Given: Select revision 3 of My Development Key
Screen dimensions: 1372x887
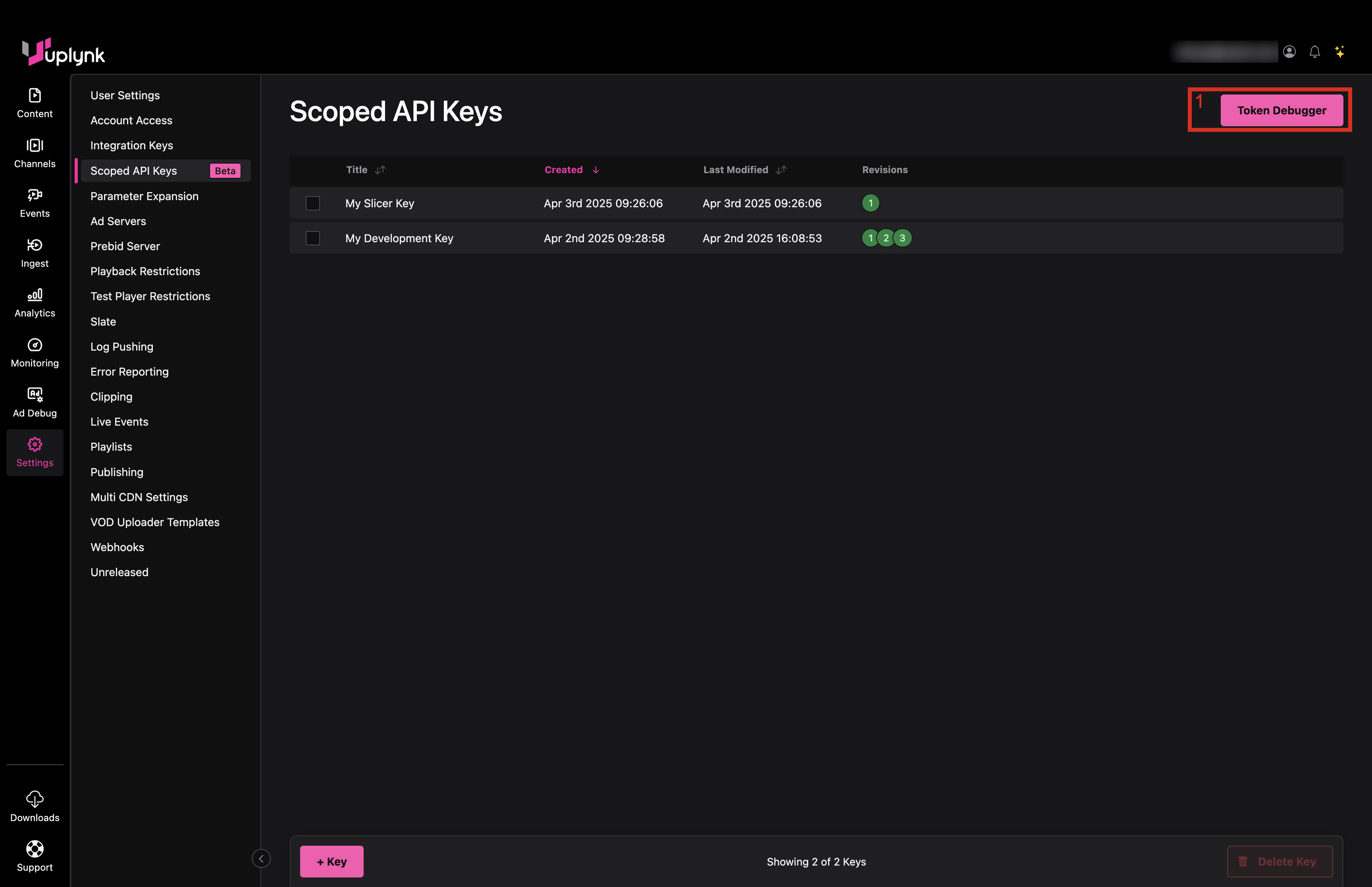Looking at the screenshot, I should 902,238.
